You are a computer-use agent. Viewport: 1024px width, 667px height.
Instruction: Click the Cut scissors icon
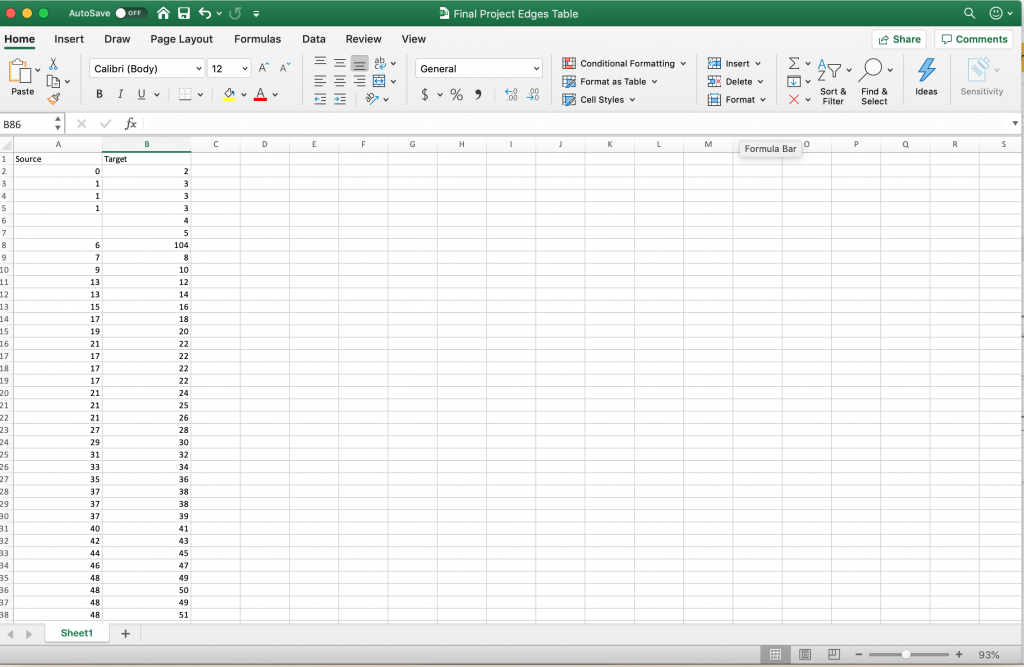point(53,63)
